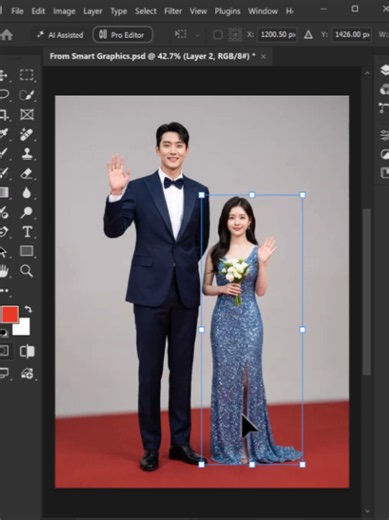Select the Eraser tool
The height and width of the screenshot is (520, 389).
pyautogui.click(x=26, y=173)
